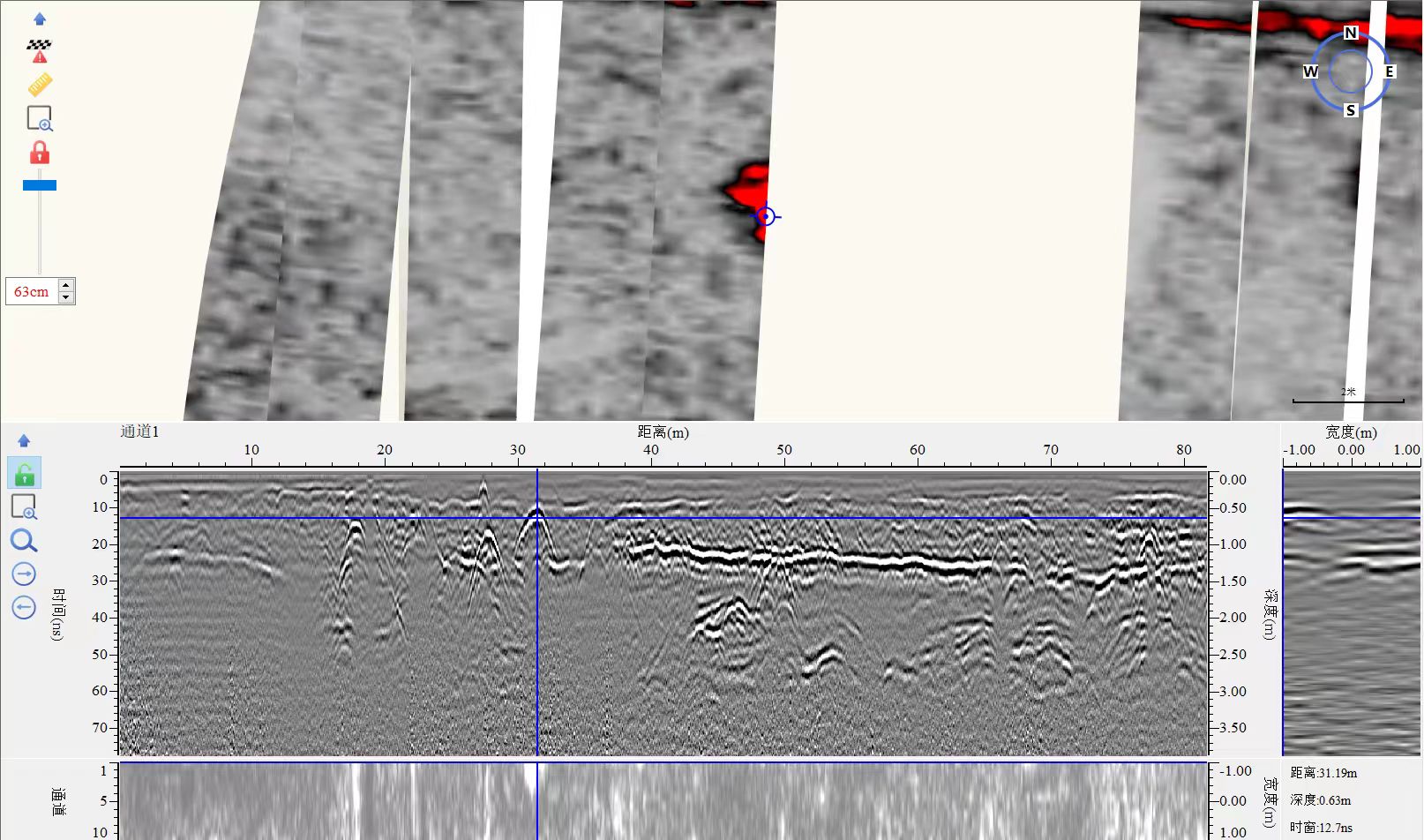Click the blue crosshair marker on map
The width and height of the screenshot is (1424, 840).
pos(766,216)
